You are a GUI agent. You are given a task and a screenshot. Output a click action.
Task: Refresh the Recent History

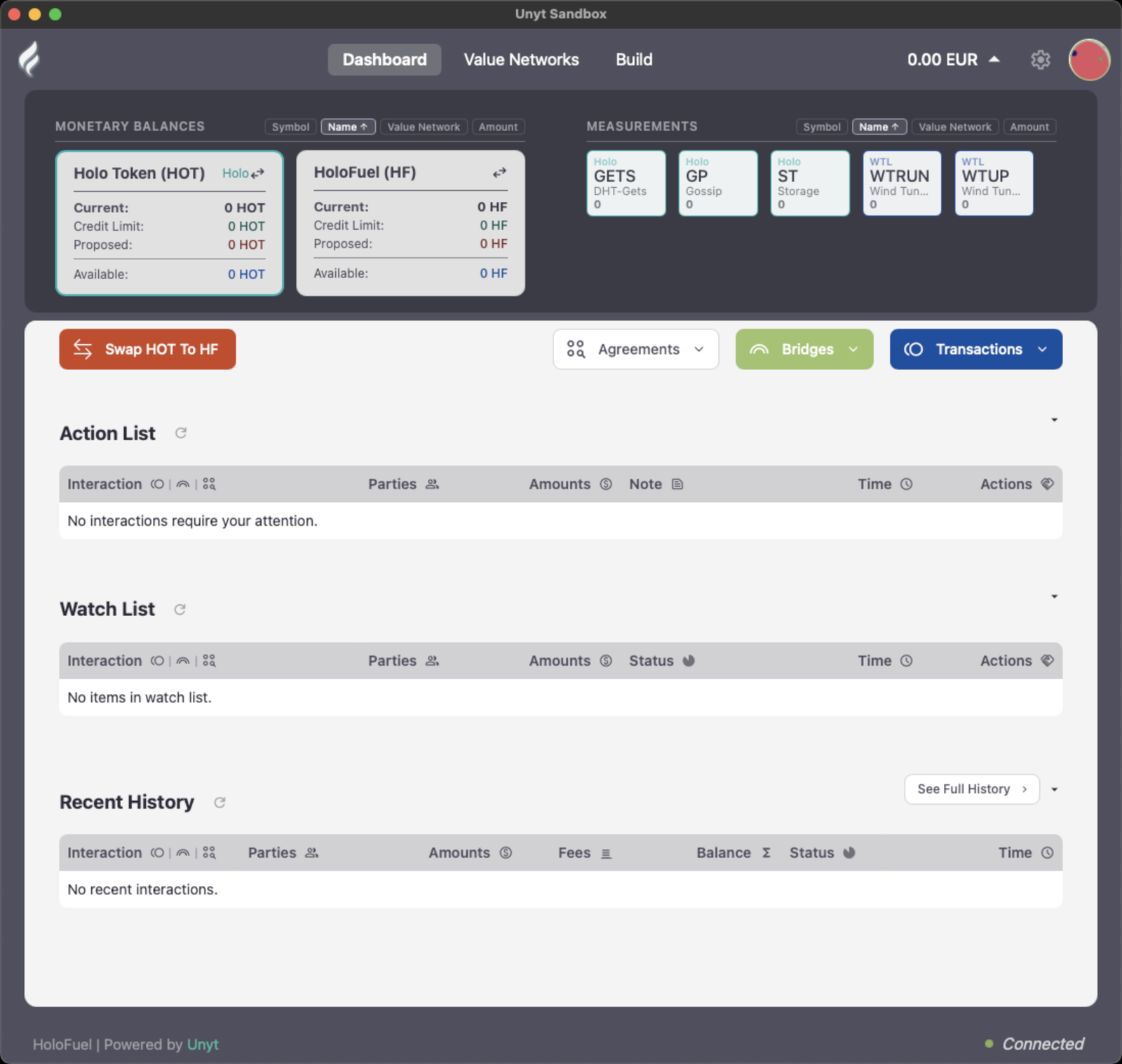pyautogui.click(x=219, y=802)
